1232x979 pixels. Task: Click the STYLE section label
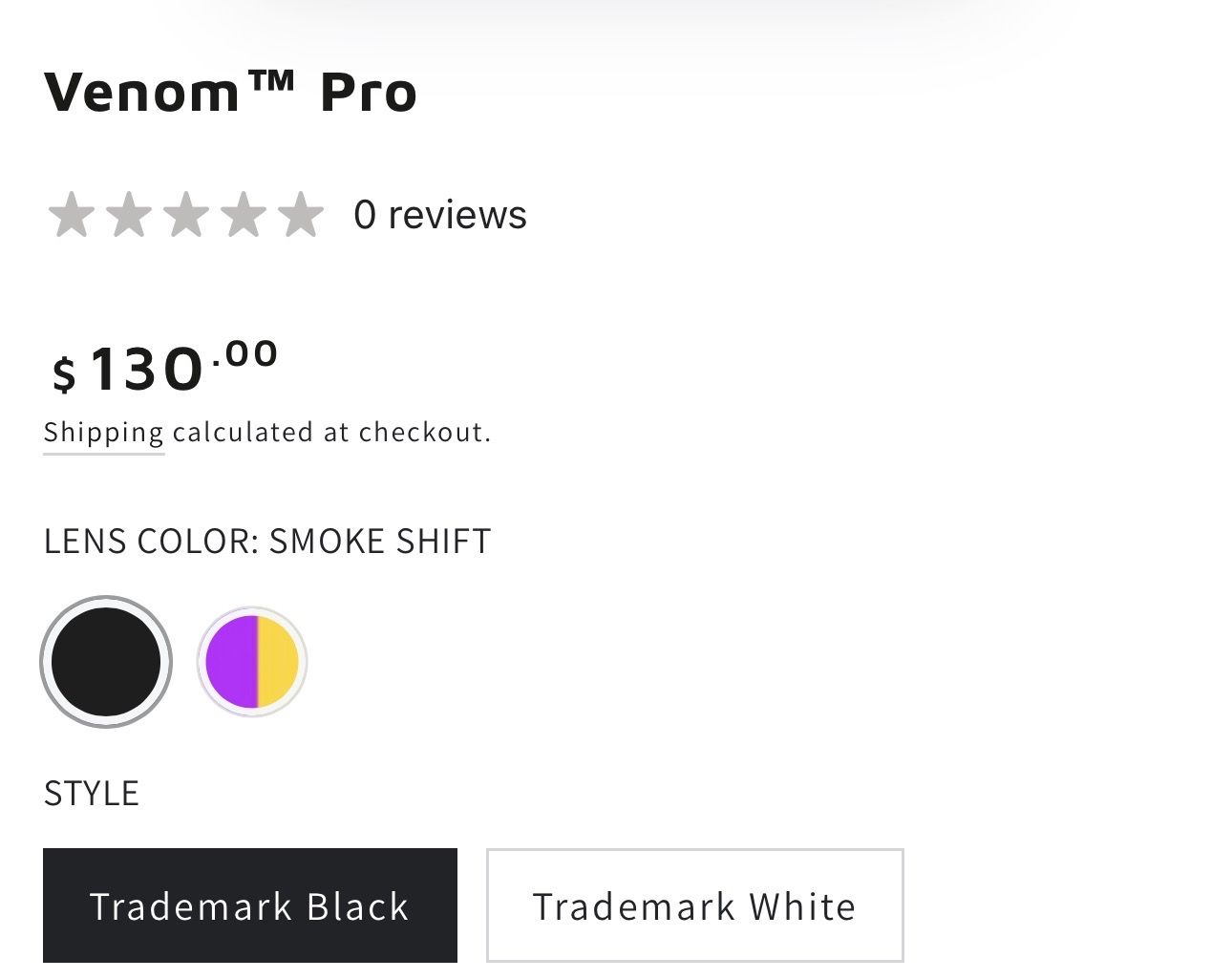pos(92,794)
